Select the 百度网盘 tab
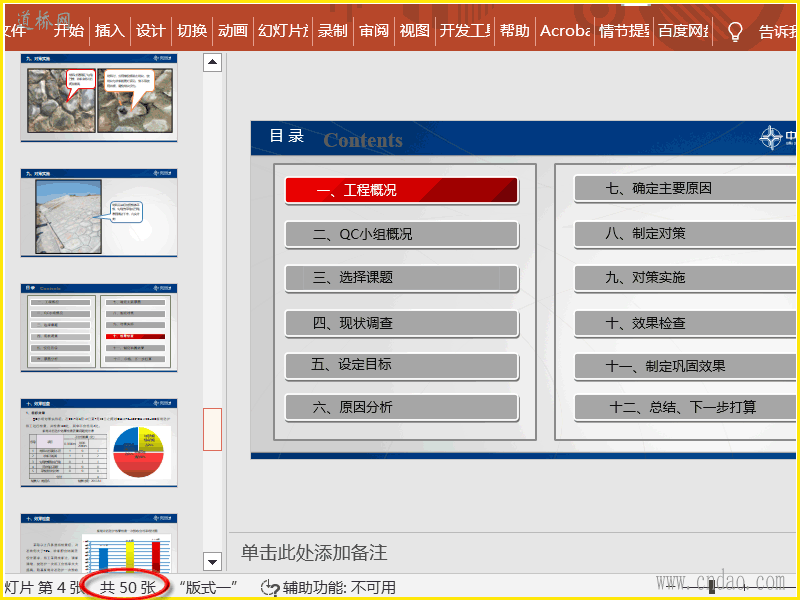 [683, 31]
